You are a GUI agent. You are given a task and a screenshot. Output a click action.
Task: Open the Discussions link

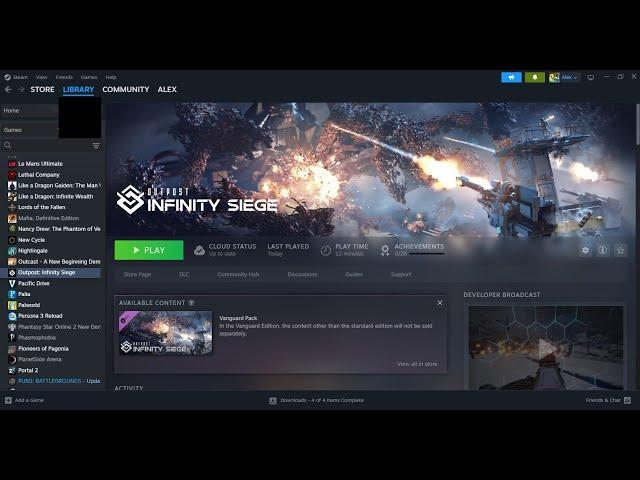click(x=302, y=275)
